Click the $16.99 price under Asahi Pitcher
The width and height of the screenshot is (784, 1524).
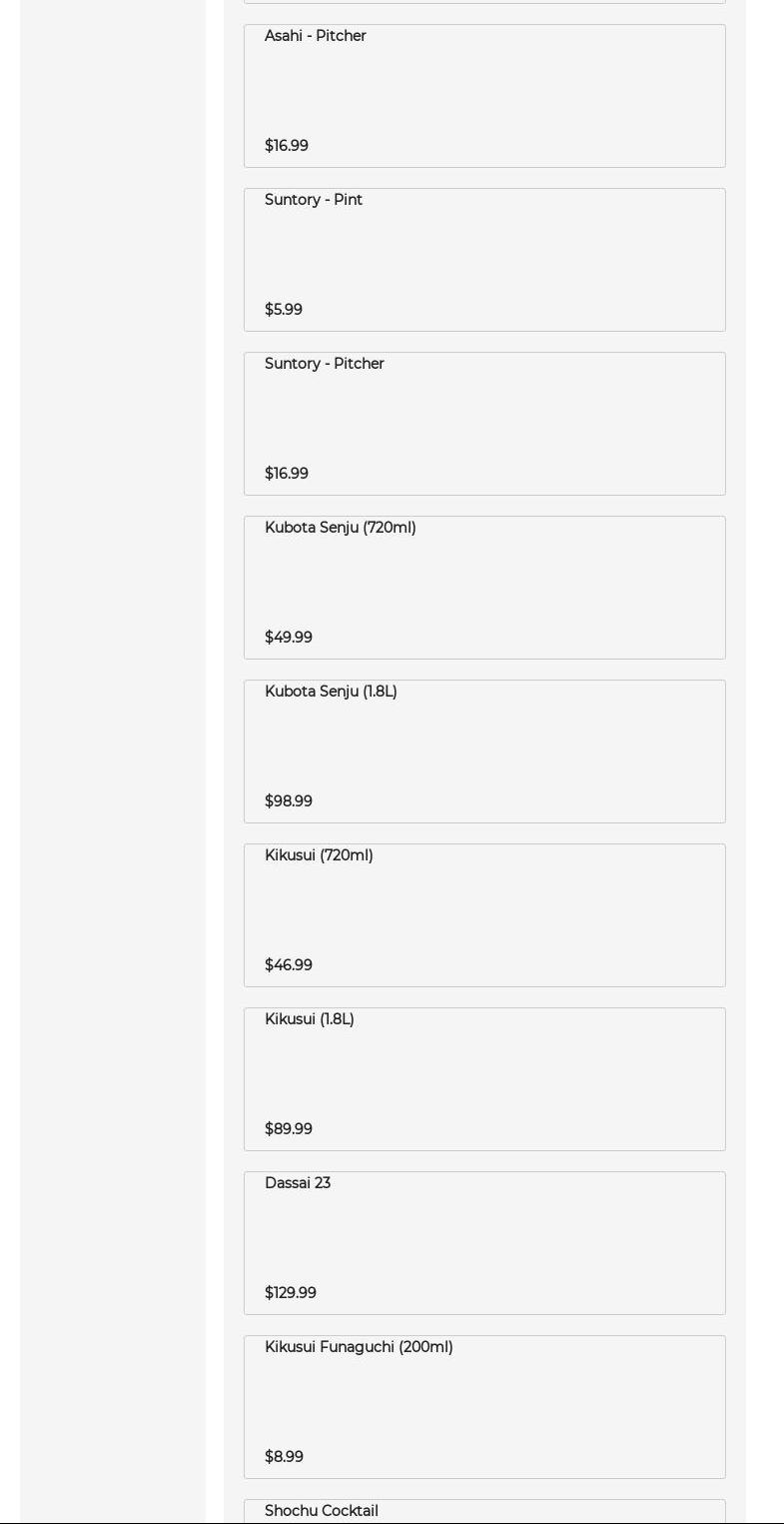click(287, 146)
